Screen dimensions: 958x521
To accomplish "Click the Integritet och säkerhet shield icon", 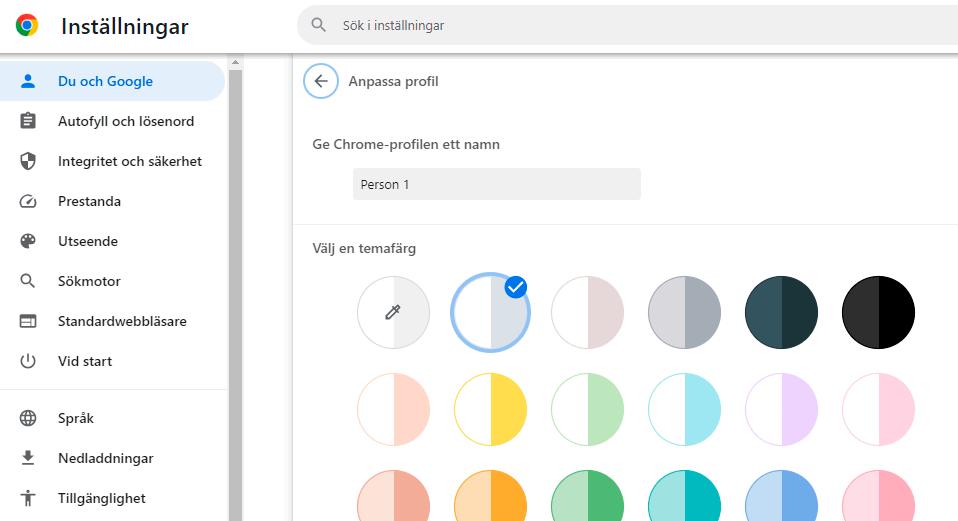I will (x=28, y=161).
